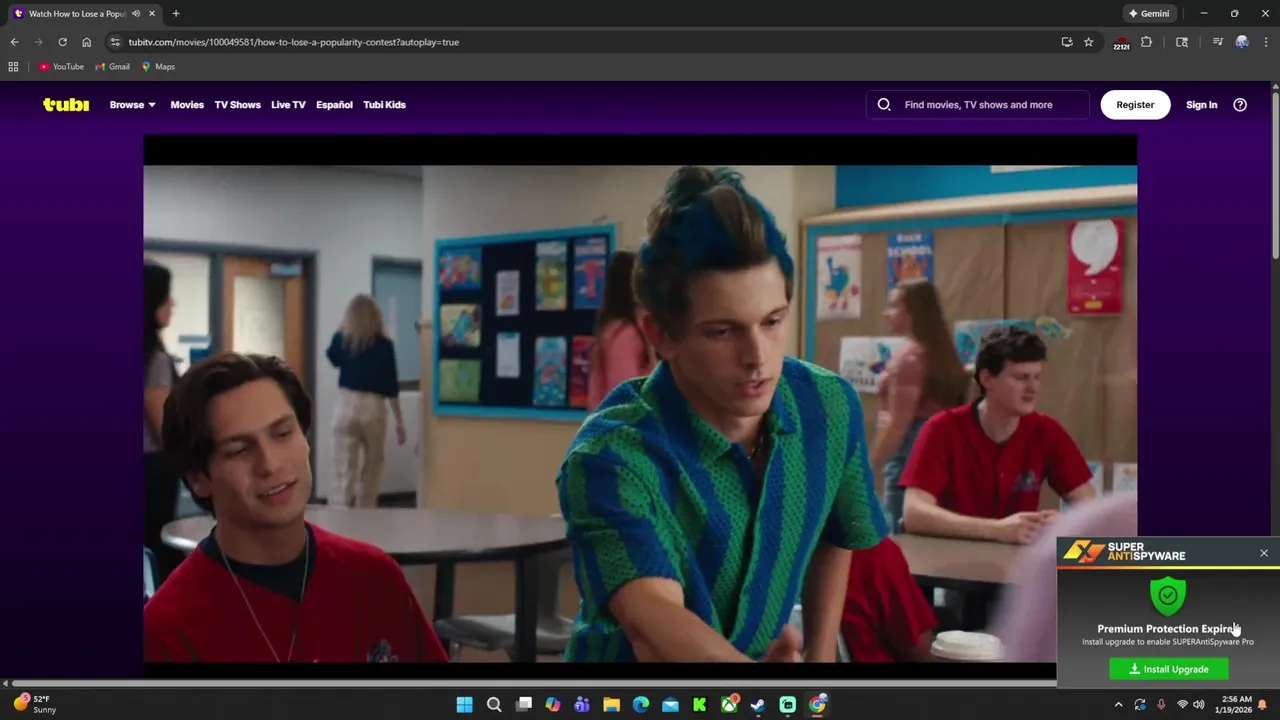
Task: View site information icon in address bar
Action: pos(115,42)
